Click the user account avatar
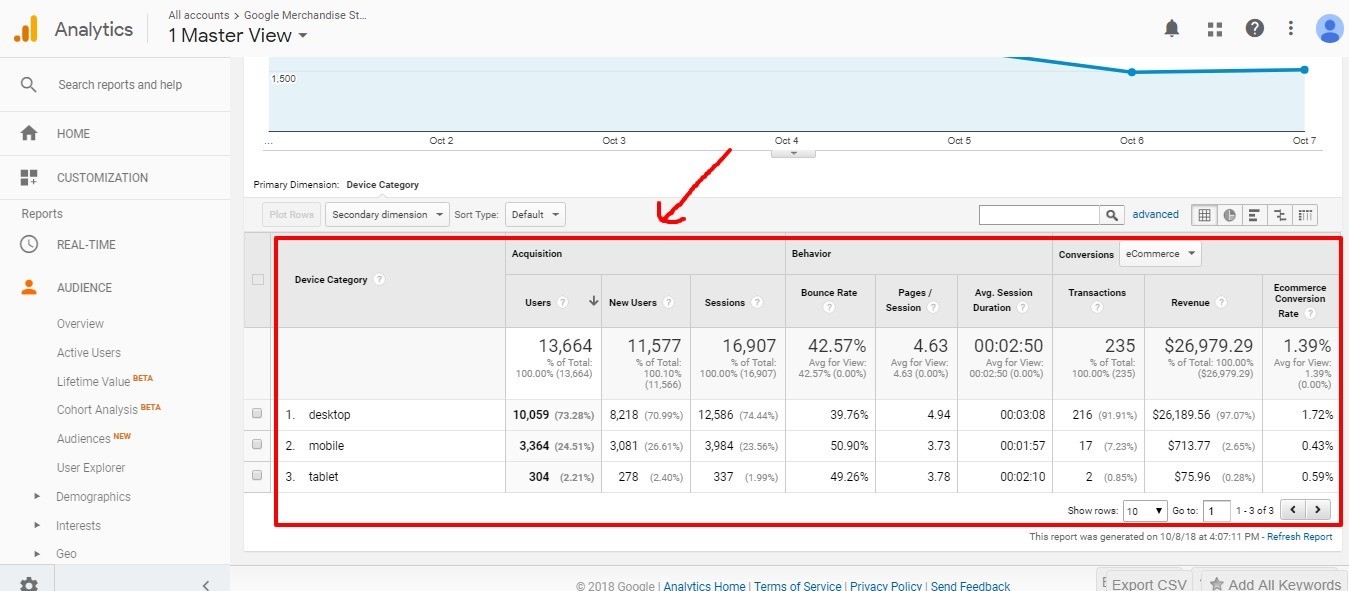 1329,29
